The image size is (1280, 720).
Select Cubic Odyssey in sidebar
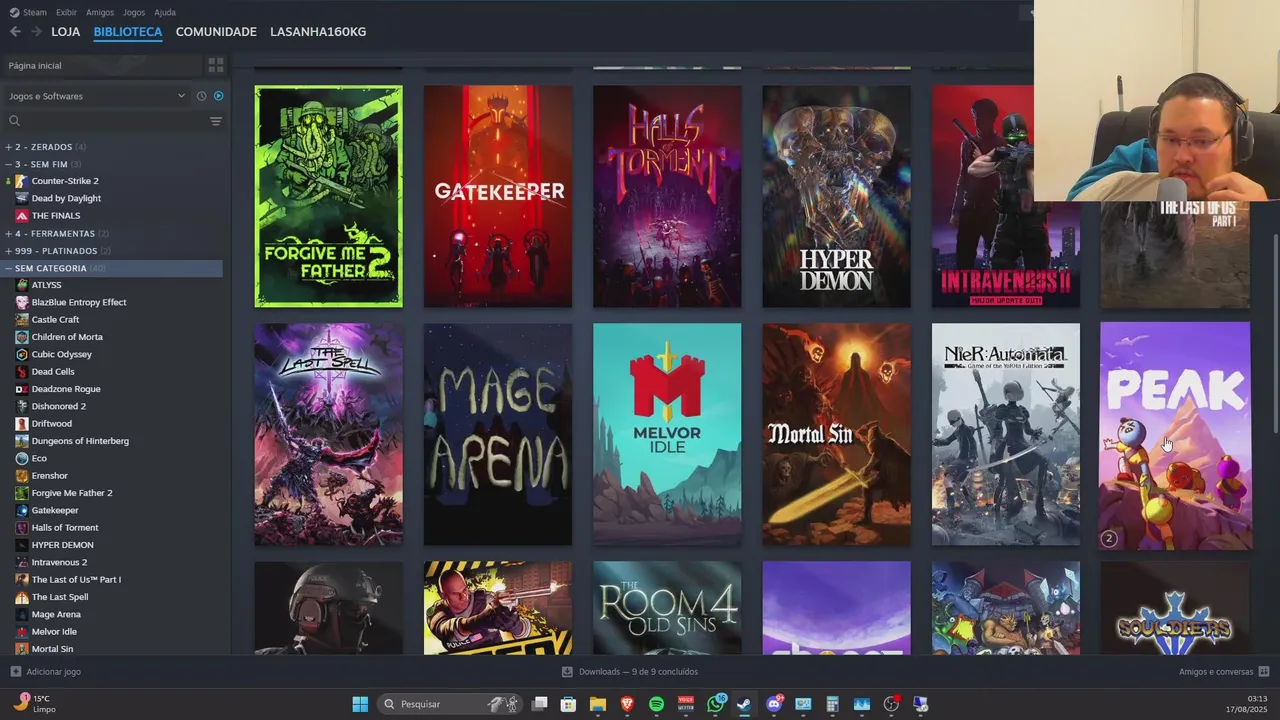pos(61,354)
